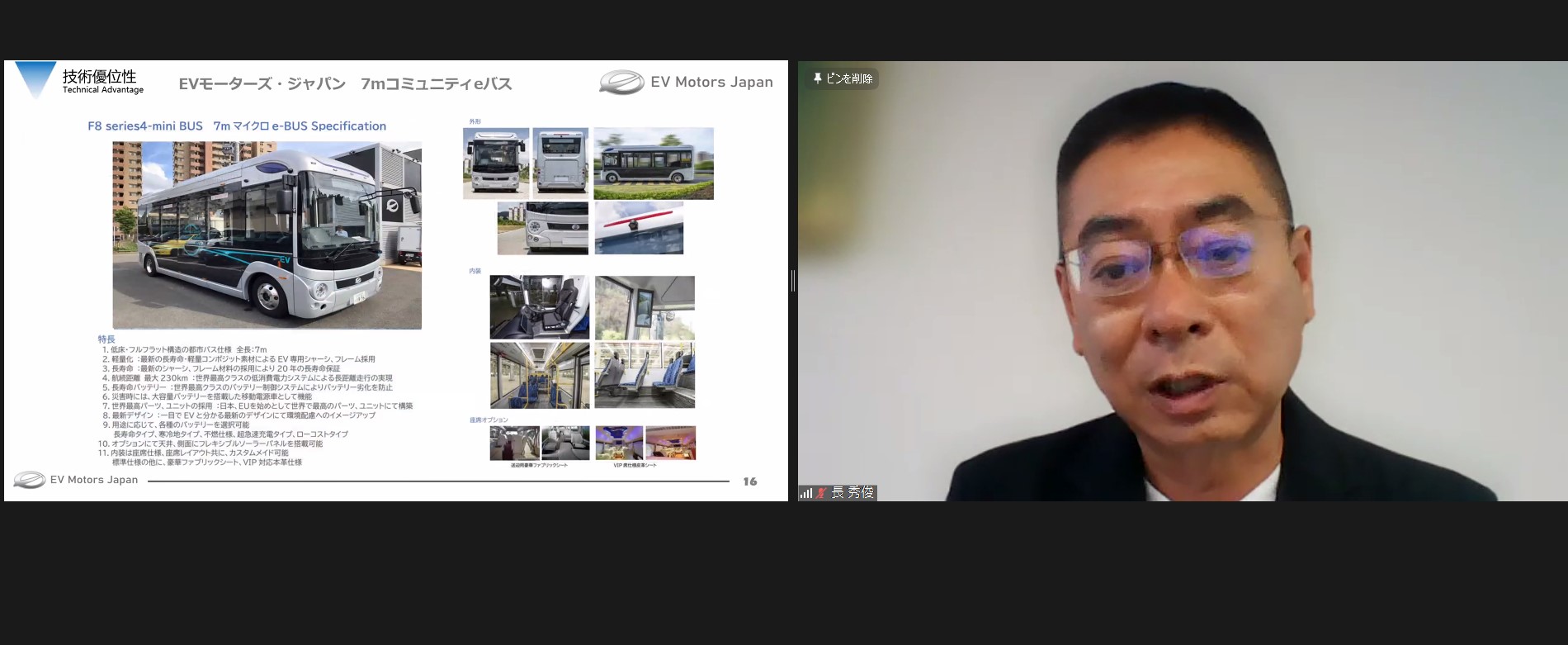Click the ピンを削除 unpin button
The image size is (1568, 645).
843,78
